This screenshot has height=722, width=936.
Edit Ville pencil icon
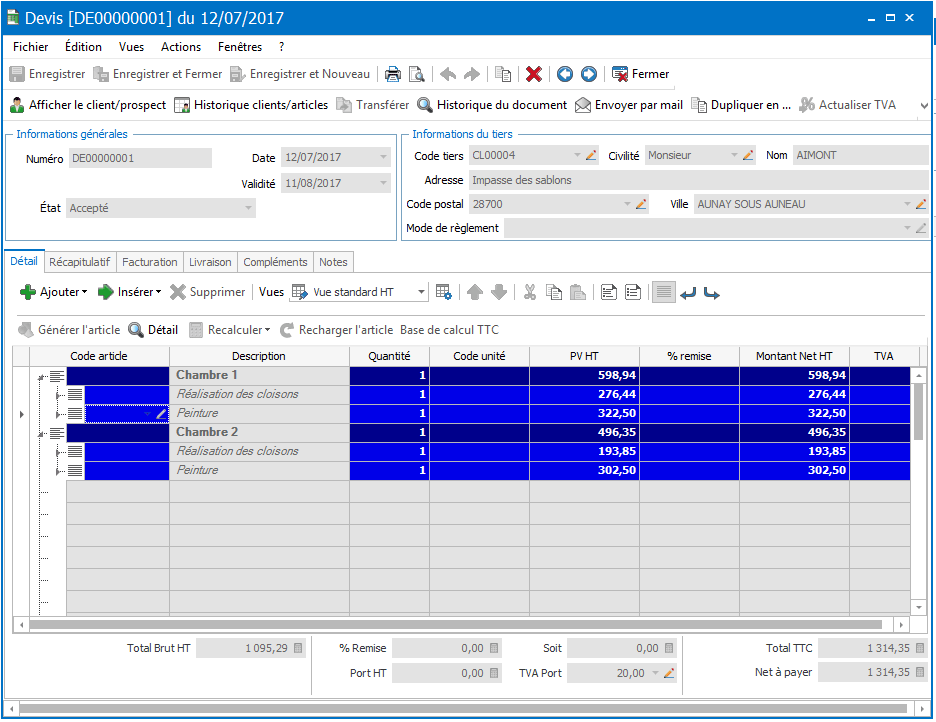(x=921, y=204)
